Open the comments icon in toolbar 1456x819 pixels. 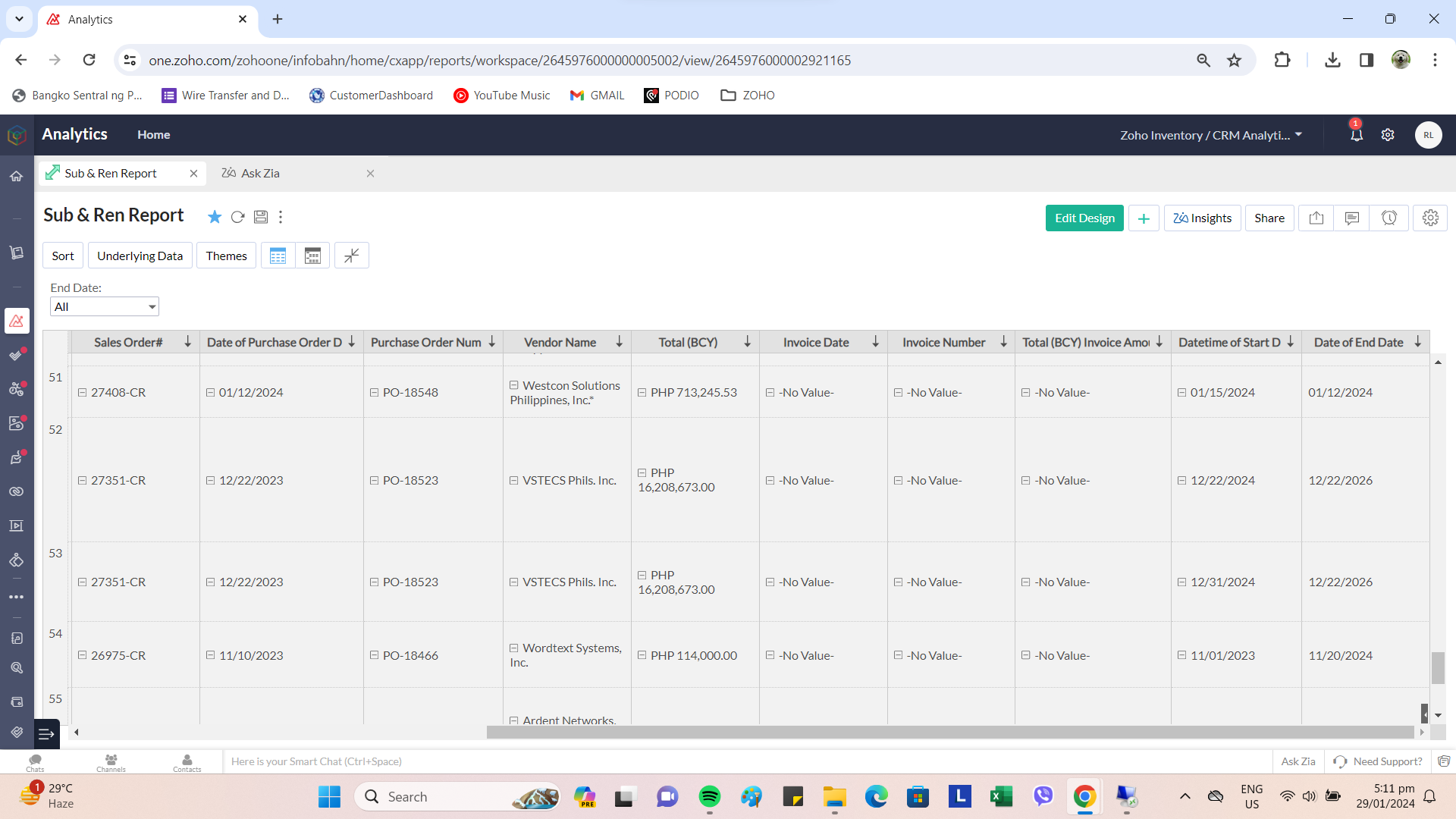1351,218
